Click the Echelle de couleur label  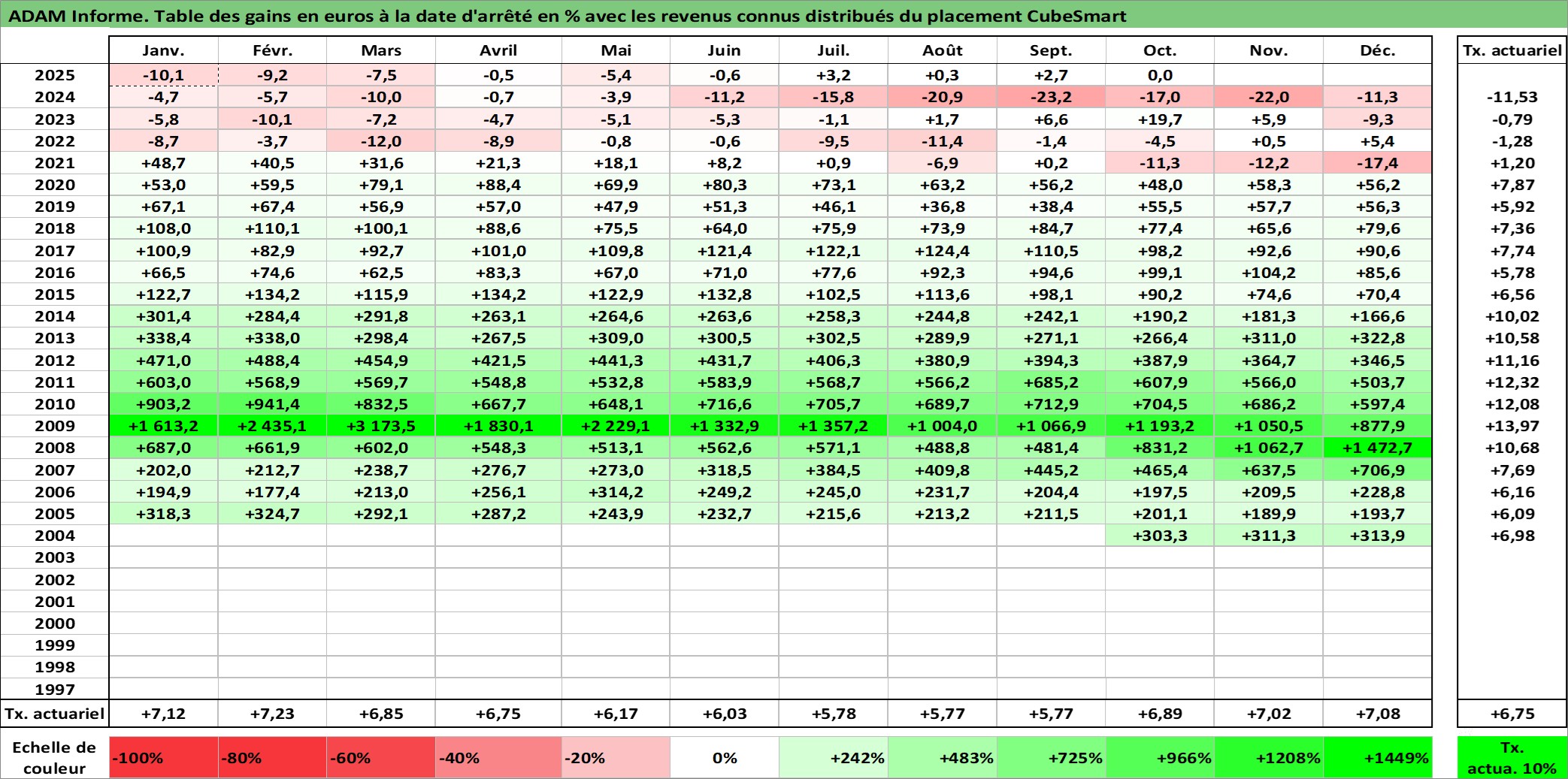point(54,758)
